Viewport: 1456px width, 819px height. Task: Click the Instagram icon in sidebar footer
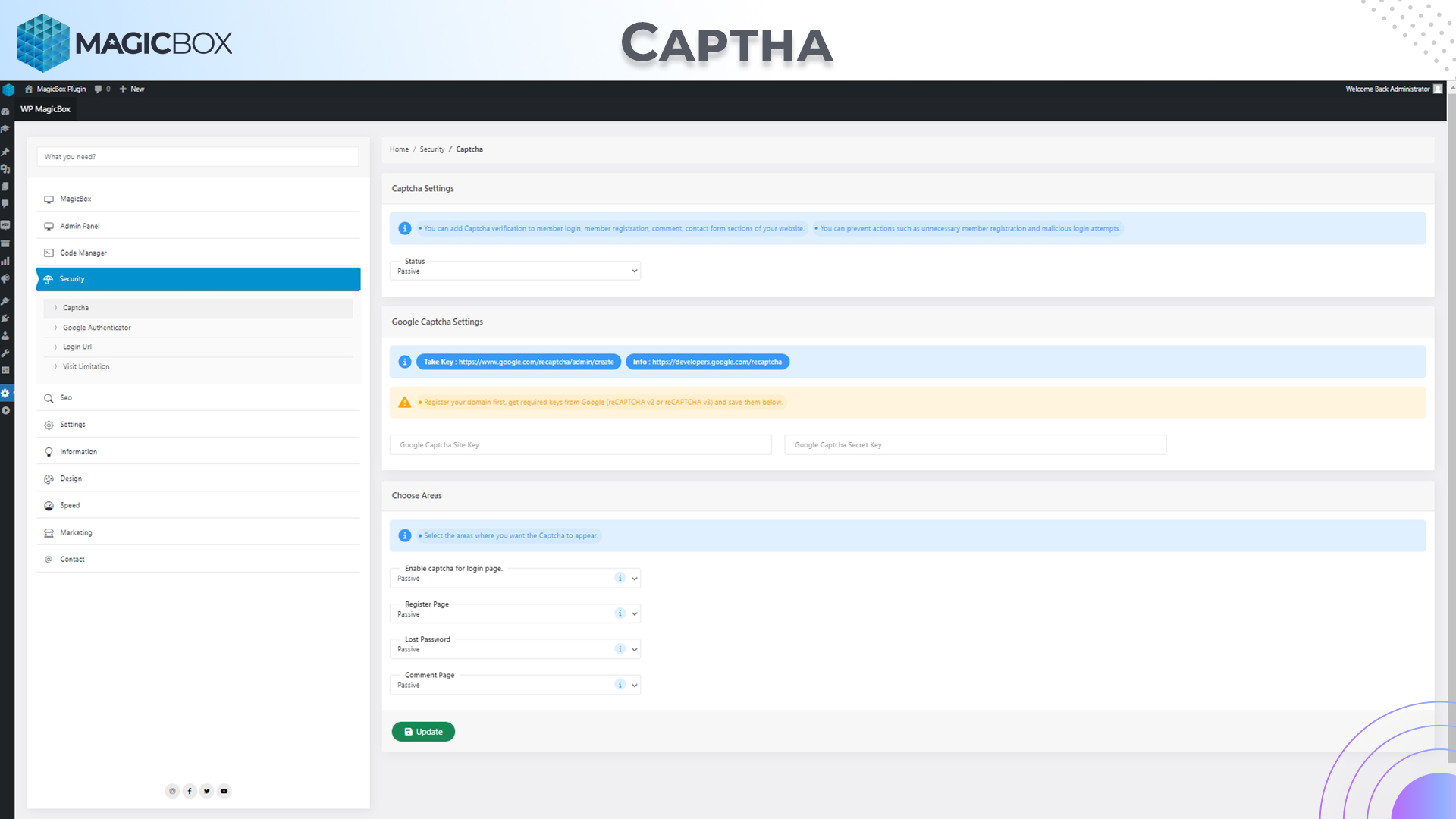tap(172, 791)
